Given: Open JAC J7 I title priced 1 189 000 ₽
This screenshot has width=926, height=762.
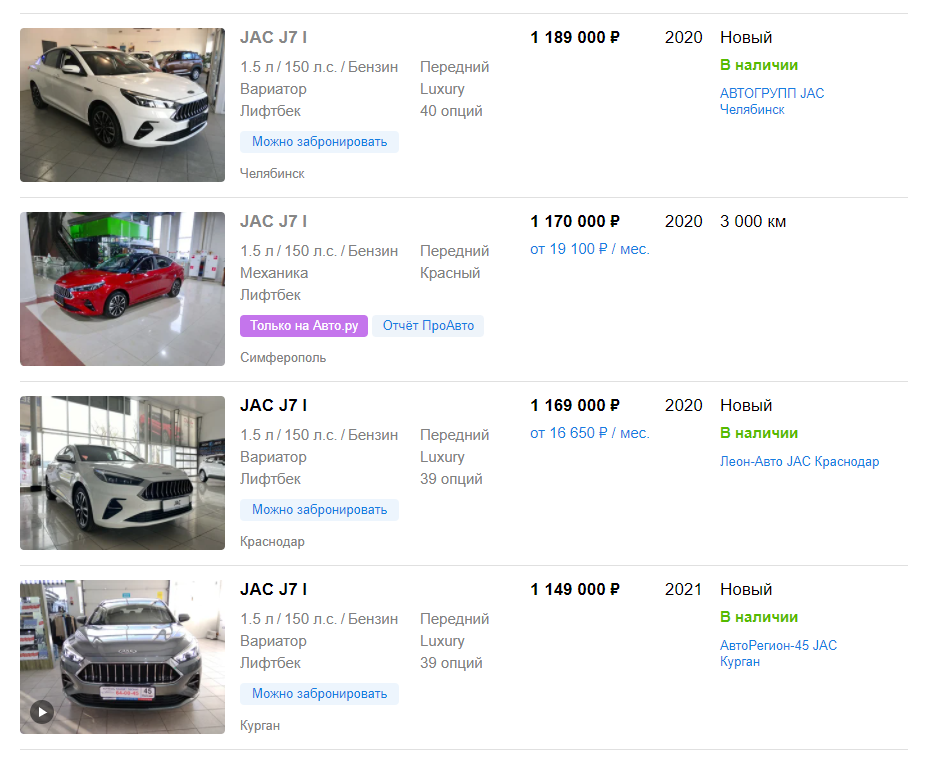Looking at the screenshot, I should 273,37.
